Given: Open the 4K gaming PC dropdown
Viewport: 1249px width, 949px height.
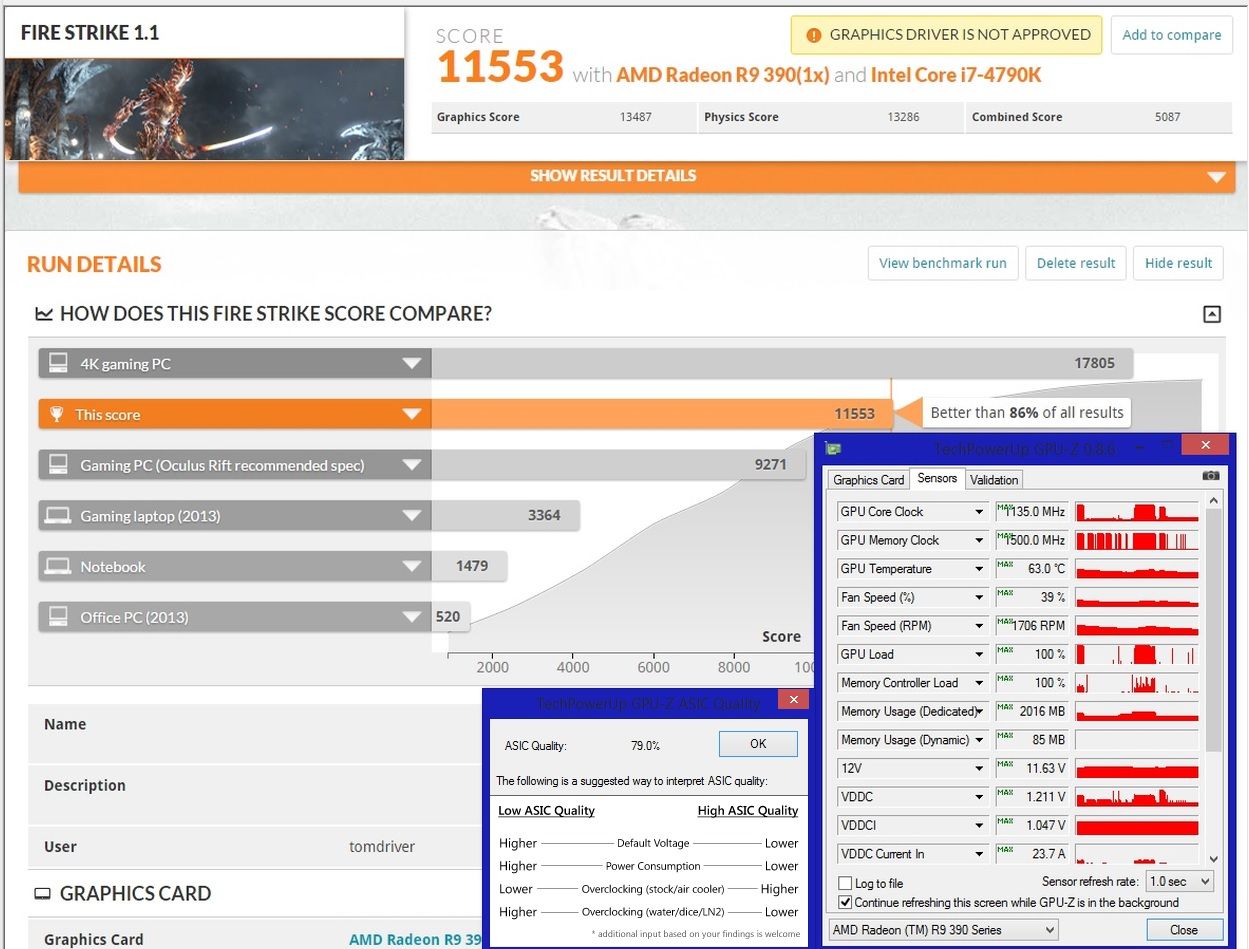Looking at the screenshot, I should (411, 363).
